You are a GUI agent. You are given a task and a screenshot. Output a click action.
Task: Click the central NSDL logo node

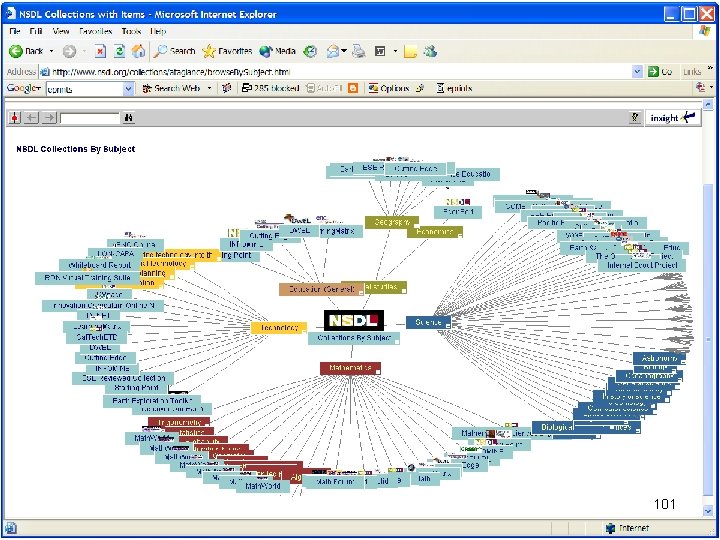tap(354, 320)
